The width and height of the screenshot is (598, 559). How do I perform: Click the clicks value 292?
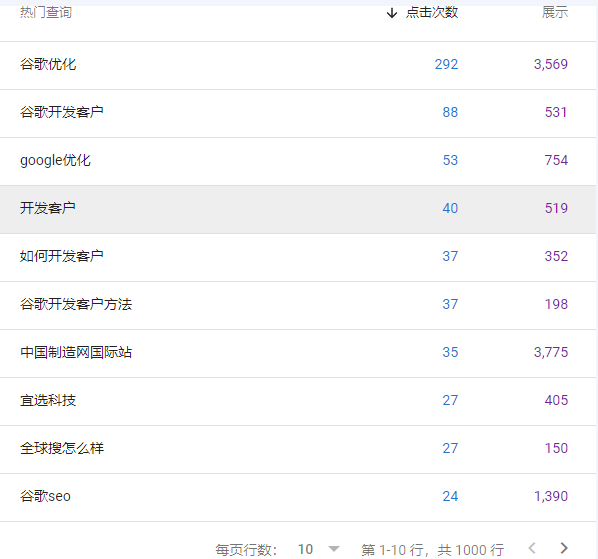(x=446, y=64)
